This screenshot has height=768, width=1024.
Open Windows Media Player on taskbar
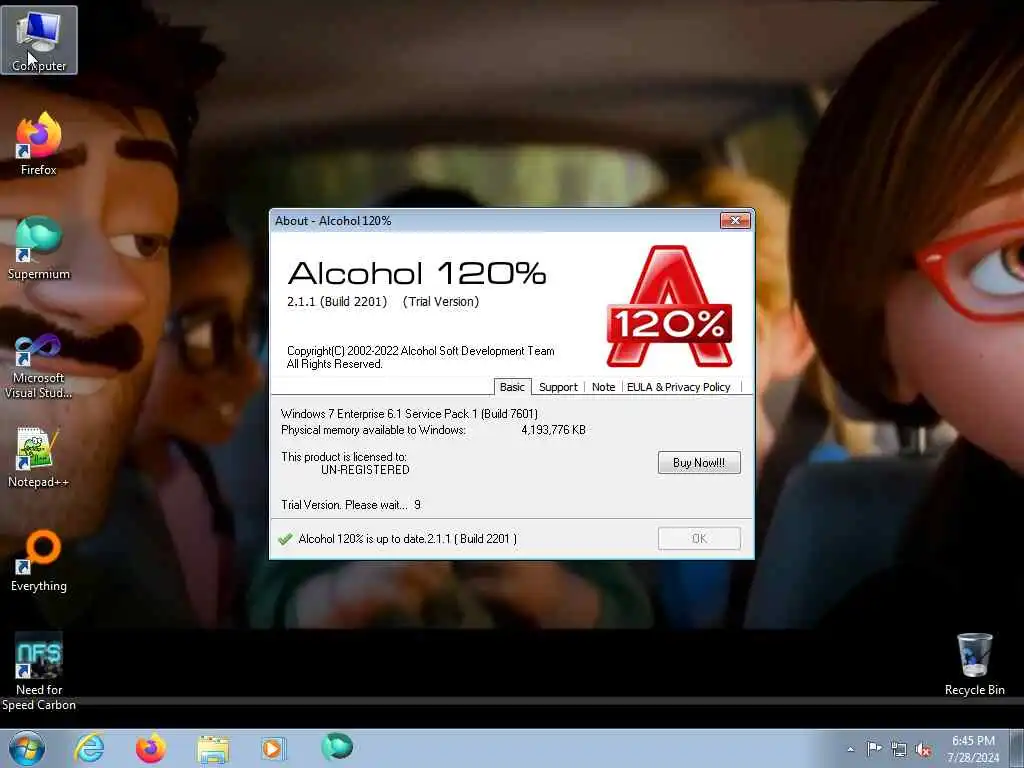tap(273, 748)
